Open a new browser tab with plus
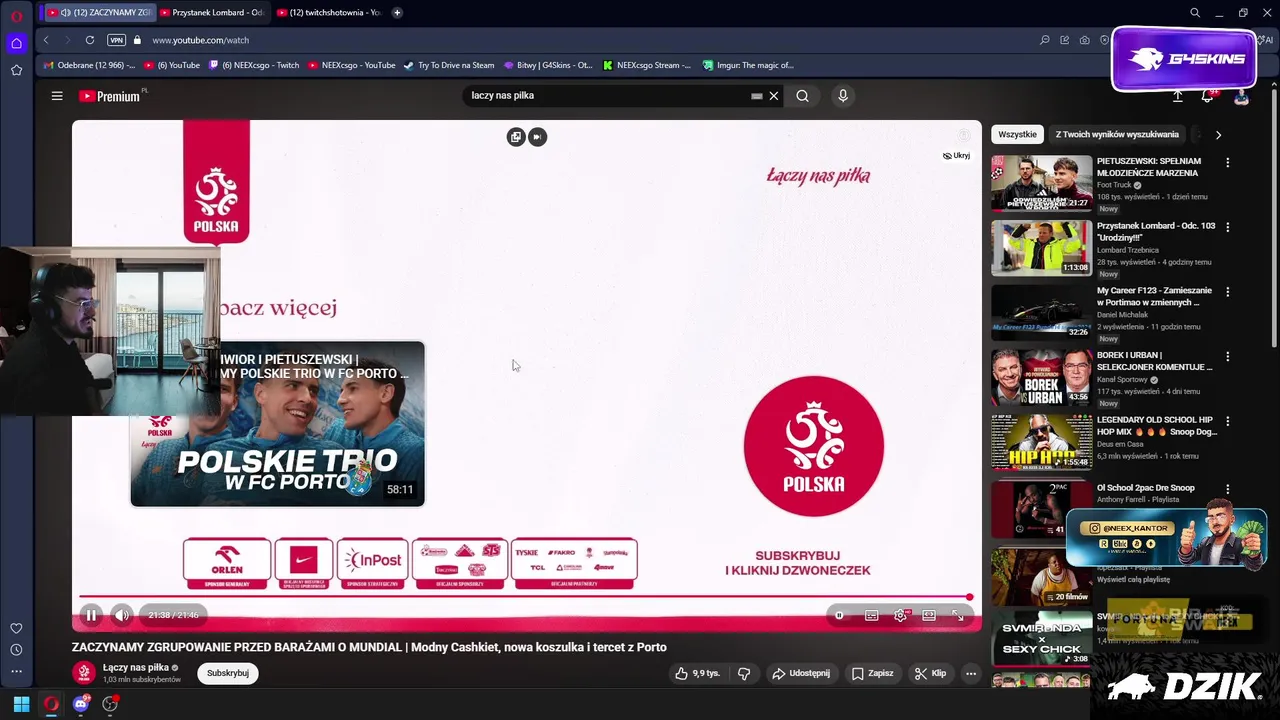This screenshot has width=1280, height=720. [397, 13]
